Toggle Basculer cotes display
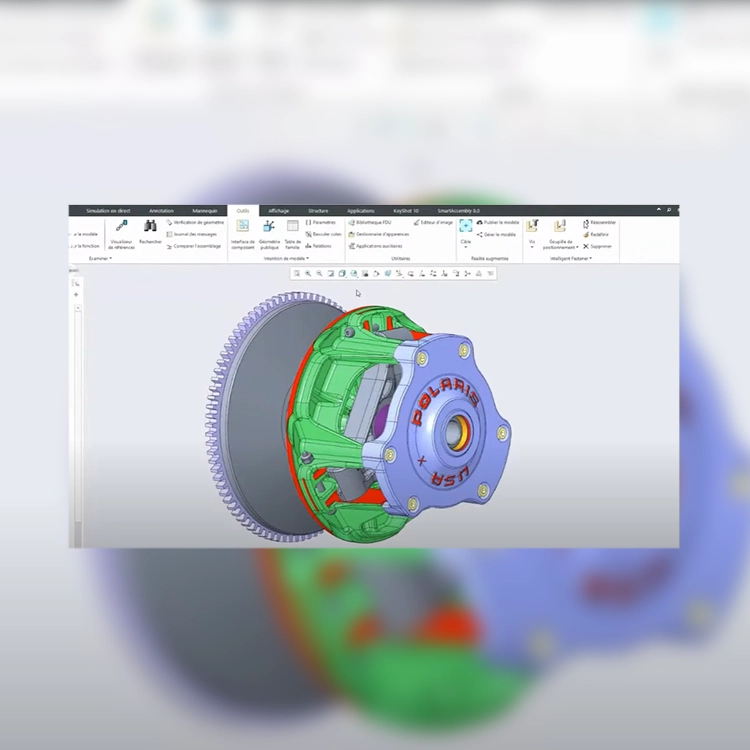 (x=323, y=234)
